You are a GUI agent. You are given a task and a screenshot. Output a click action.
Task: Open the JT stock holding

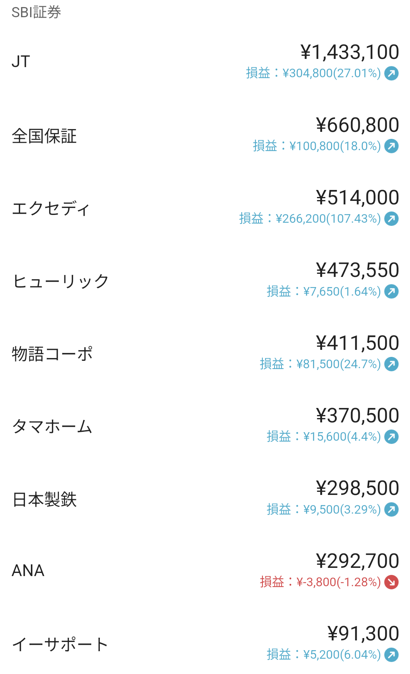205,62
